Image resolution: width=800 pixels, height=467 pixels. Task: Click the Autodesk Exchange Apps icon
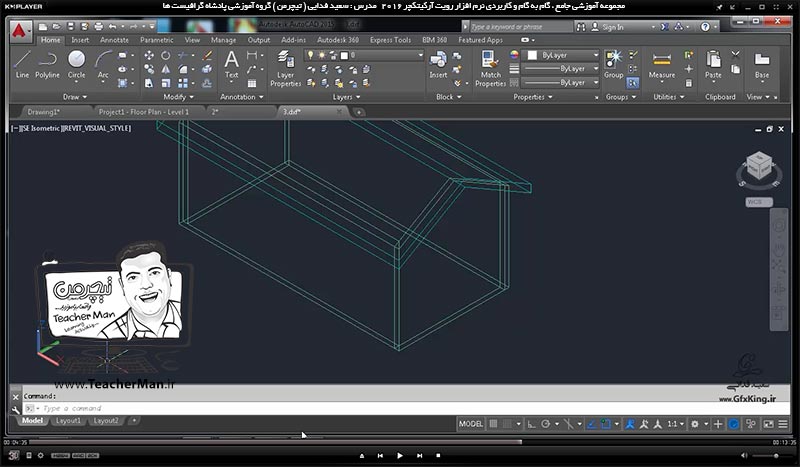pyautogui.click(x=665, y=27)
